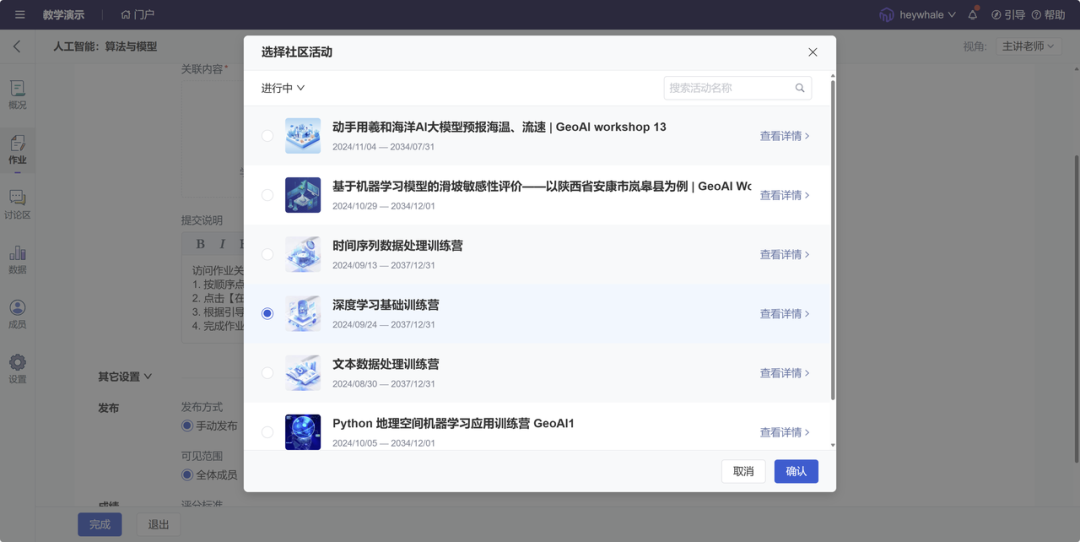Select 全体成员 visibility radio
Screen dimensions: 1080x542
187,475
